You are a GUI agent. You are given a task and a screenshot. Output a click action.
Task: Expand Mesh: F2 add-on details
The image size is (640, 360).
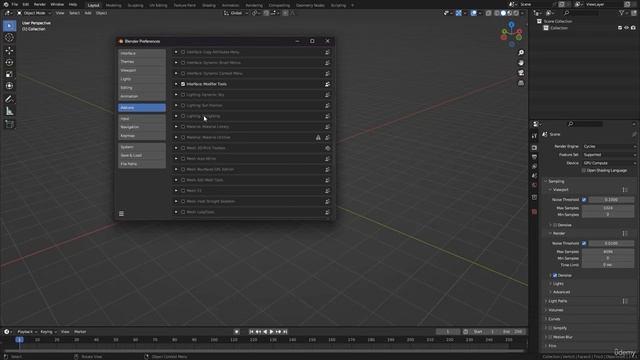(x=176, y=191)
